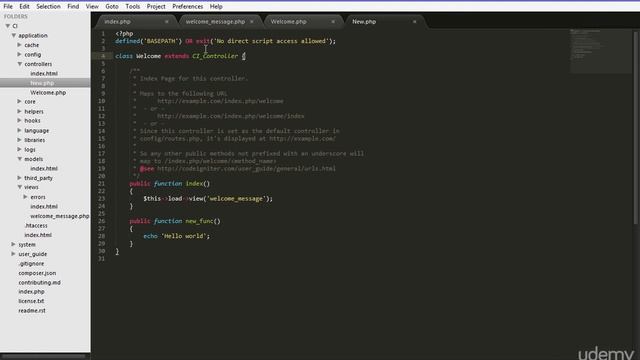The image size is (640, 360).
Task: Expand the helpers folder arrow
Action: click(19, 111)
